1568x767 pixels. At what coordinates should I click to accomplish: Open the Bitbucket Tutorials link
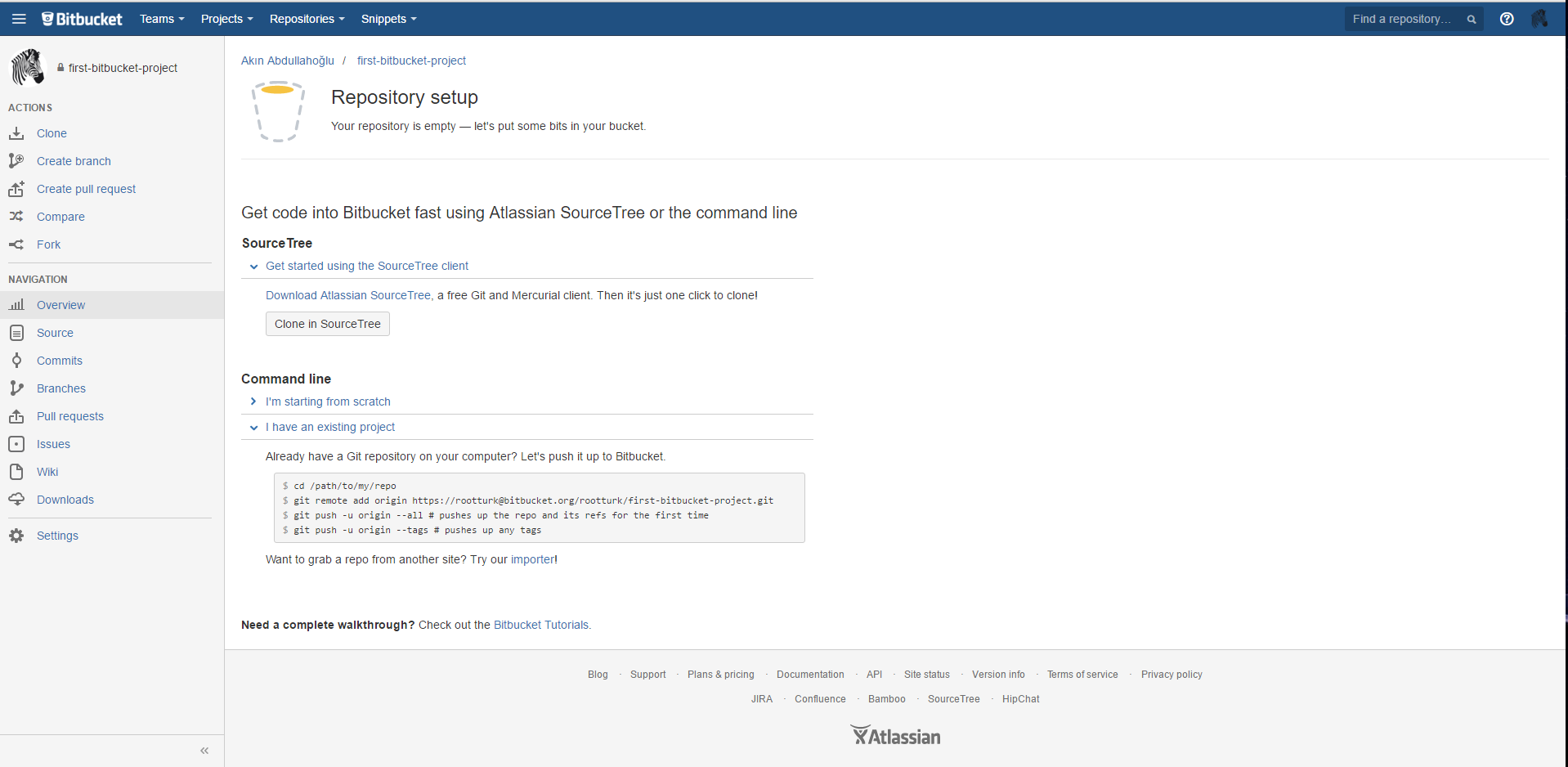540,625
